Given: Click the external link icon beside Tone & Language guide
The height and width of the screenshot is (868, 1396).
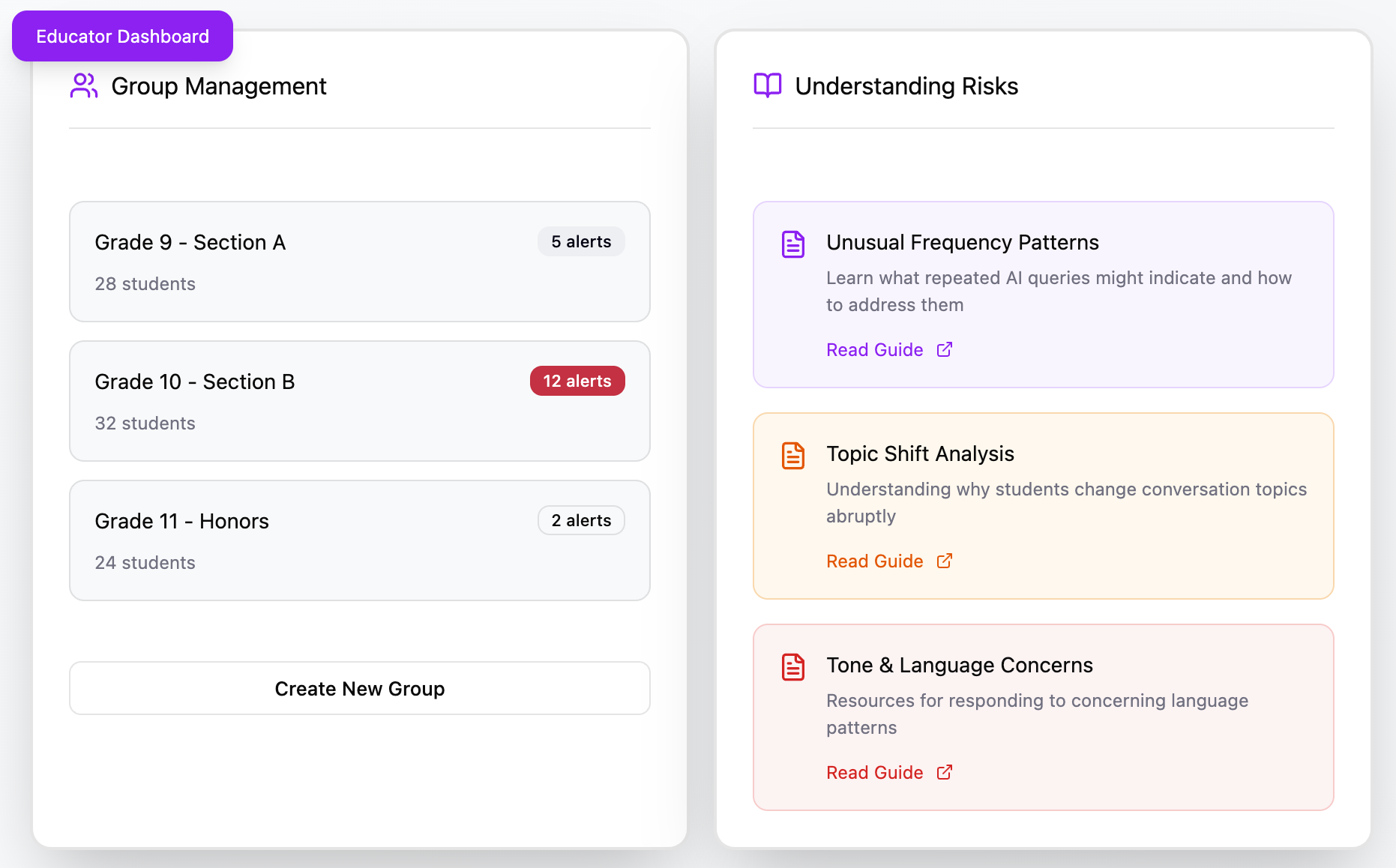Looking at the screenshot, I should 943,772.
